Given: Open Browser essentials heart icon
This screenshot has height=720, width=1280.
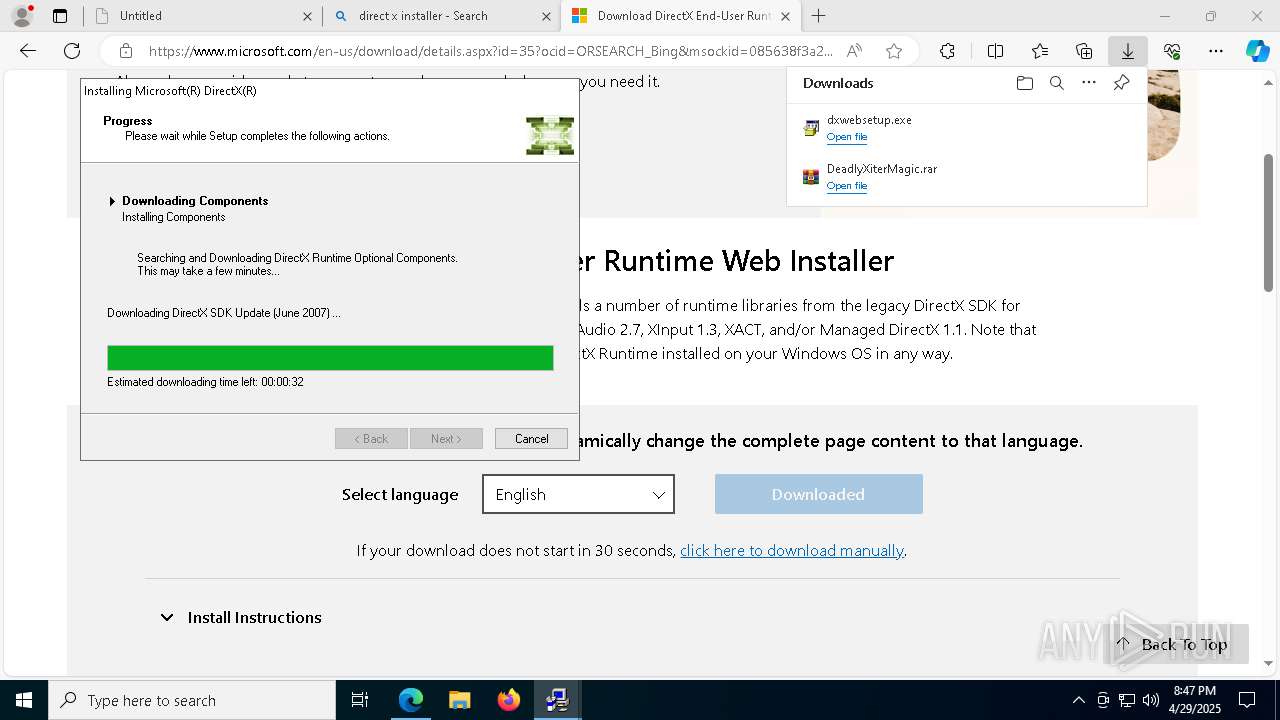Looking at the screenshot, I should 1172,51.
